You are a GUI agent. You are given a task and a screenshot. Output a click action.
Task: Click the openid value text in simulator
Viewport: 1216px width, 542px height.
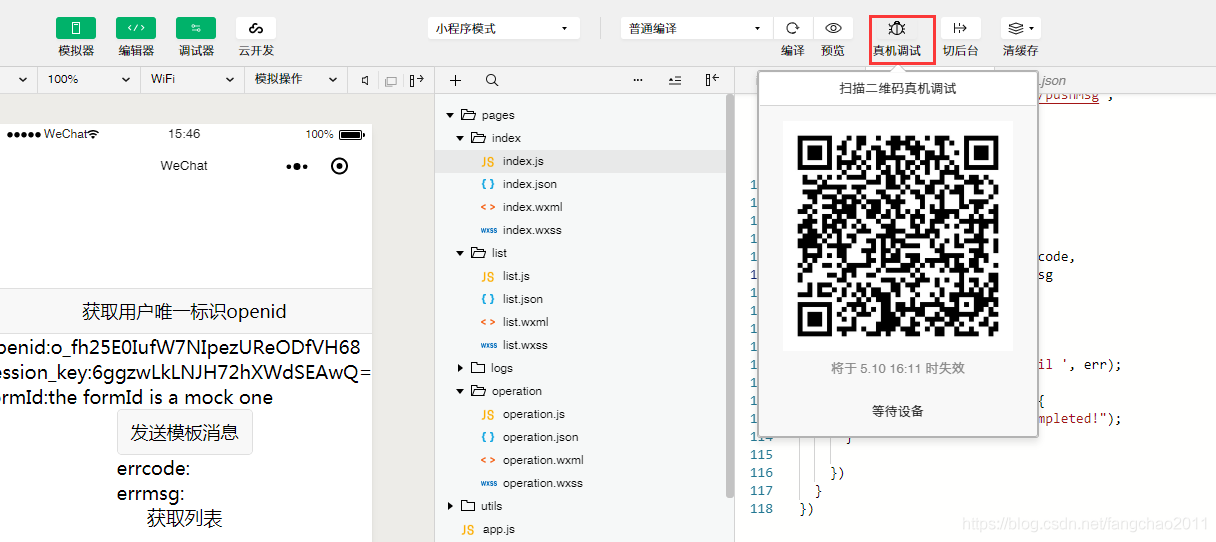(x=180, y=347)
